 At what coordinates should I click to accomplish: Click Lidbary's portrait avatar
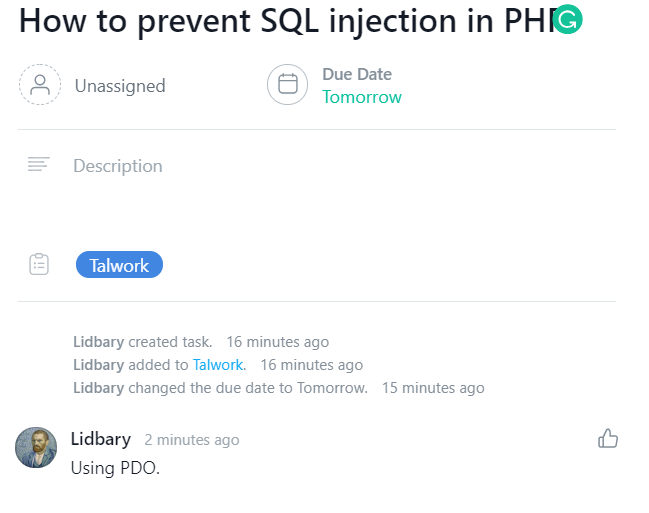coord(36,447)
